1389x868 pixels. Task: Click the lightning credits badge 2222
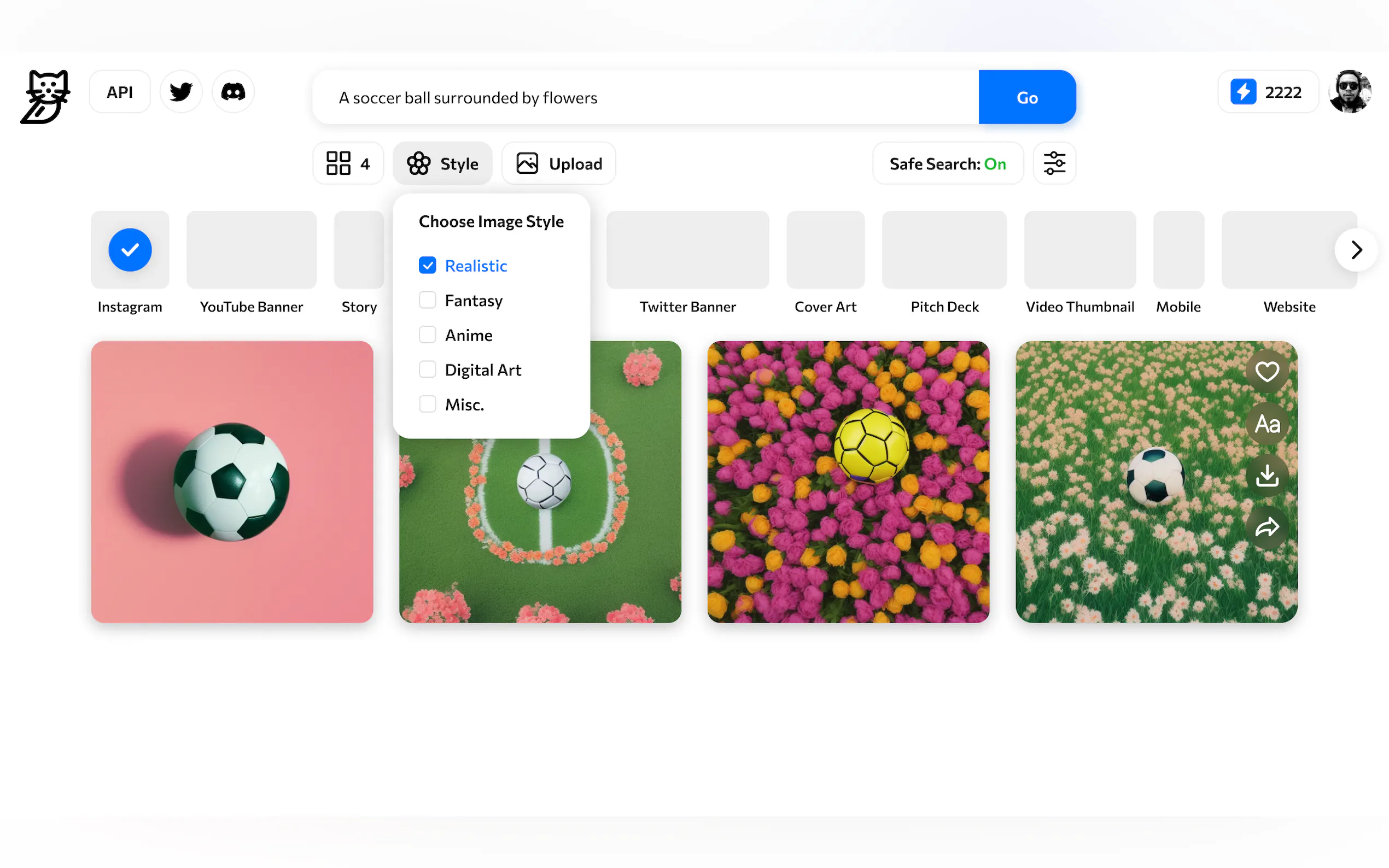point(1267,92)
